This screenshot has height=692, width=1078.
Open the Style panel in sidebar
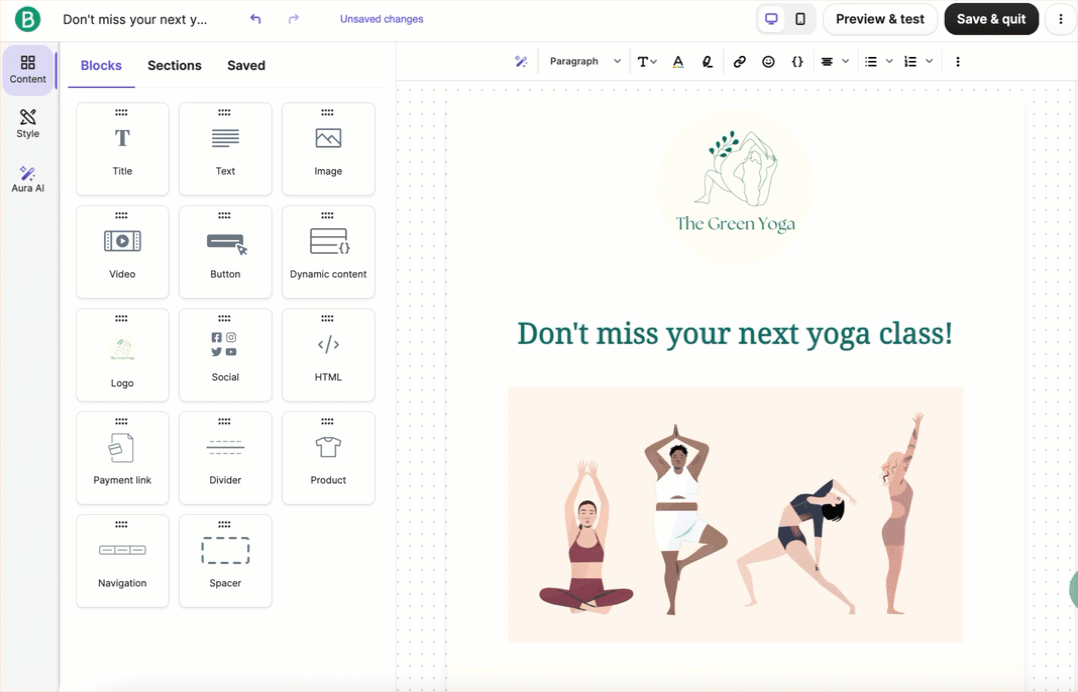coord(28,124)
